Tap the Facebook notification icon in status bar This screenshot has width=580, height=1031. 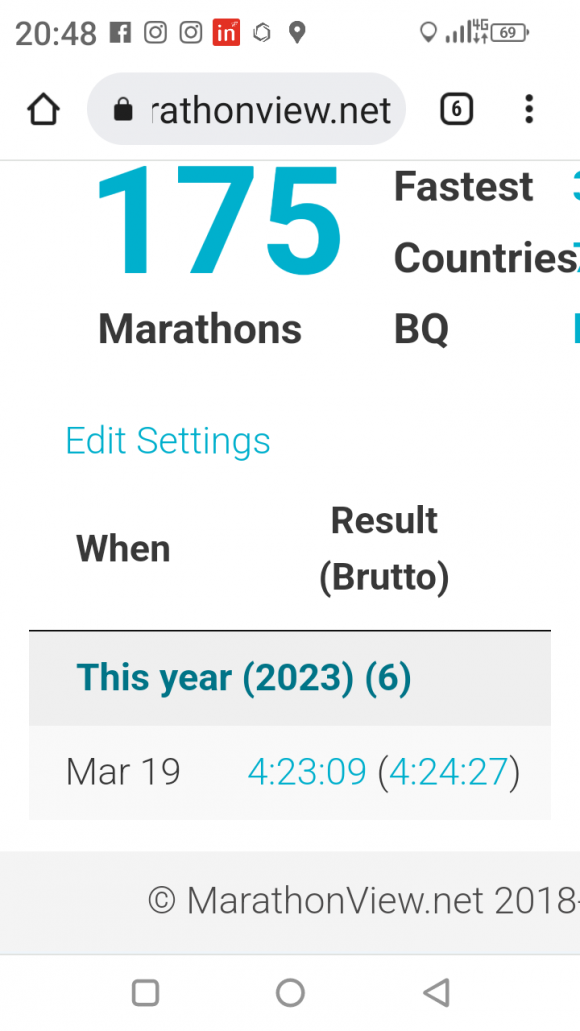[120, 32]
